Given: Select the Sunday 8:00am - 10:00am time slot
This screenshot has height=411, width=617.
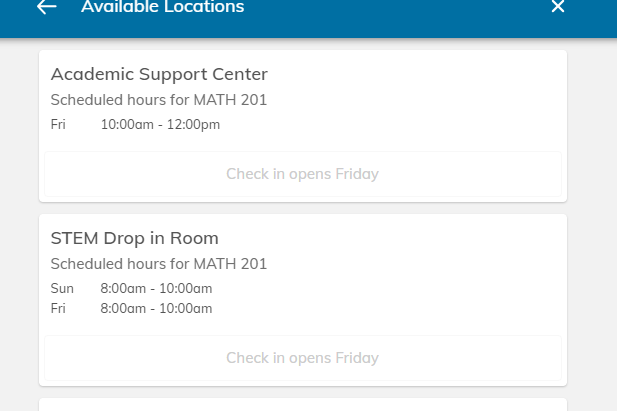Looking at the screenshot, I should pyautogui.click(x=156, y=289).
